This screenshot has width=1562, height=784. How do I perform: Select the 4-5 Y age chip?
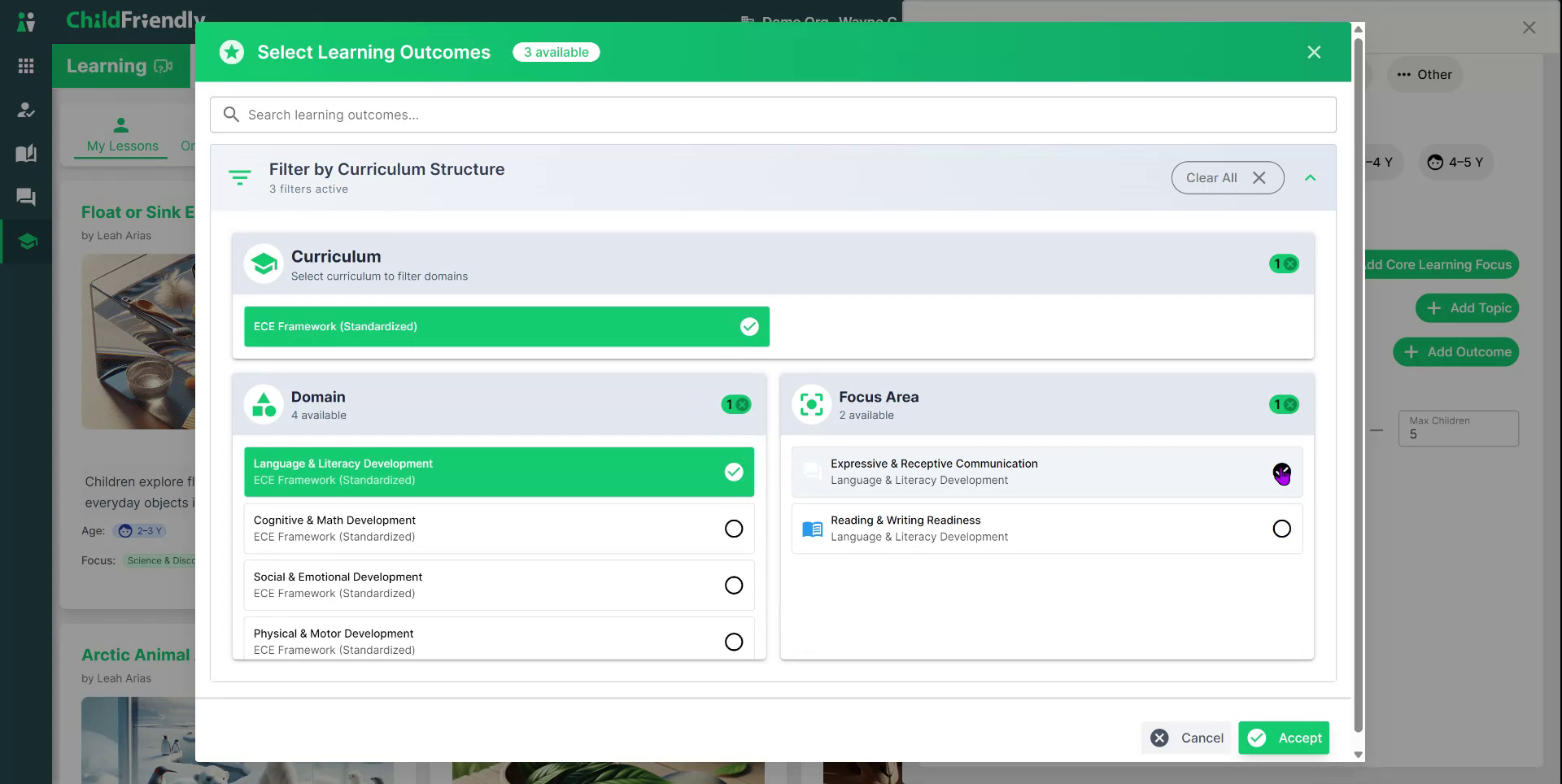(1456, 162)
